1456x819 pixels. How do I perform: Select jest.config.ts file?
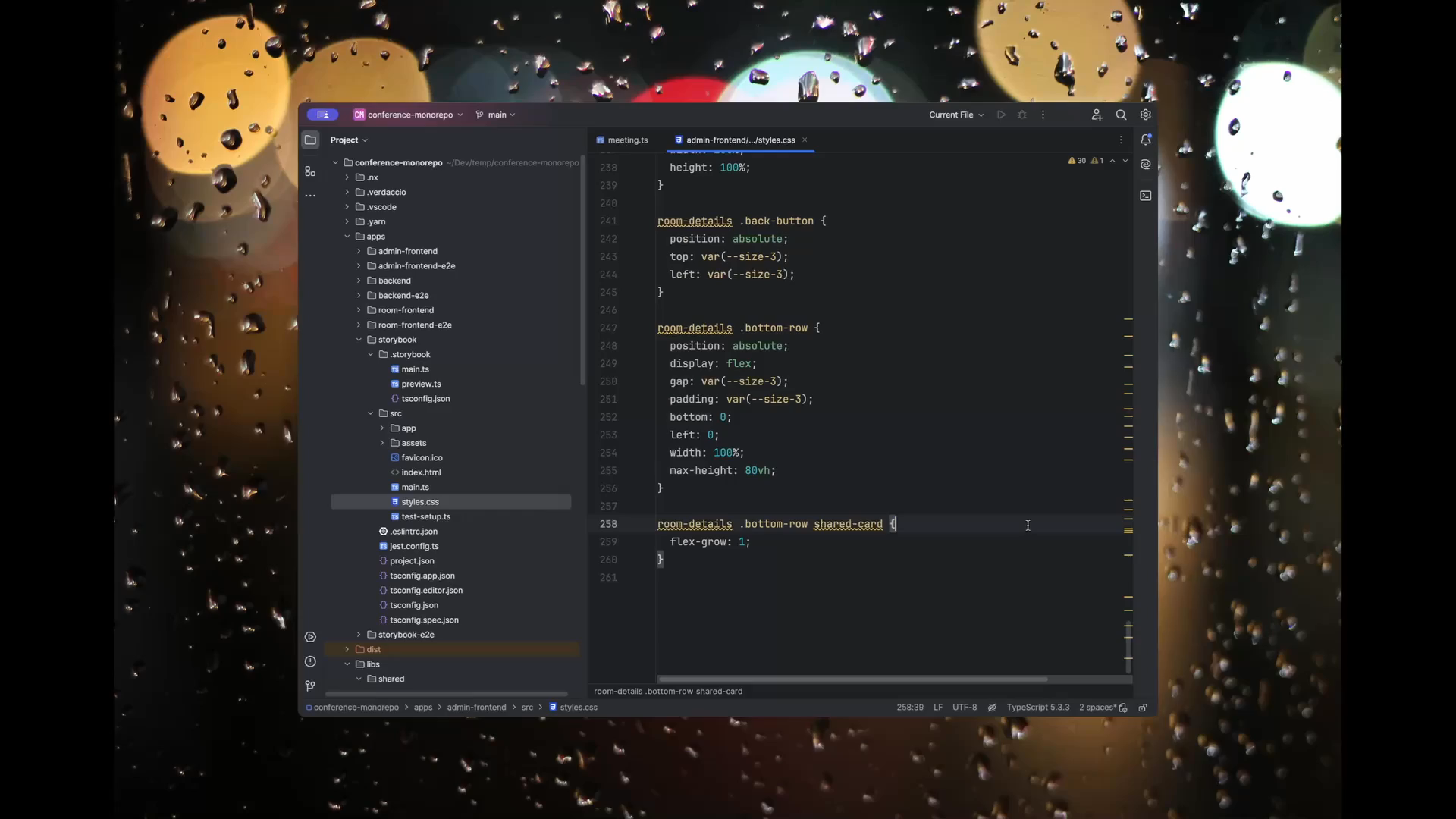[408, 546]
